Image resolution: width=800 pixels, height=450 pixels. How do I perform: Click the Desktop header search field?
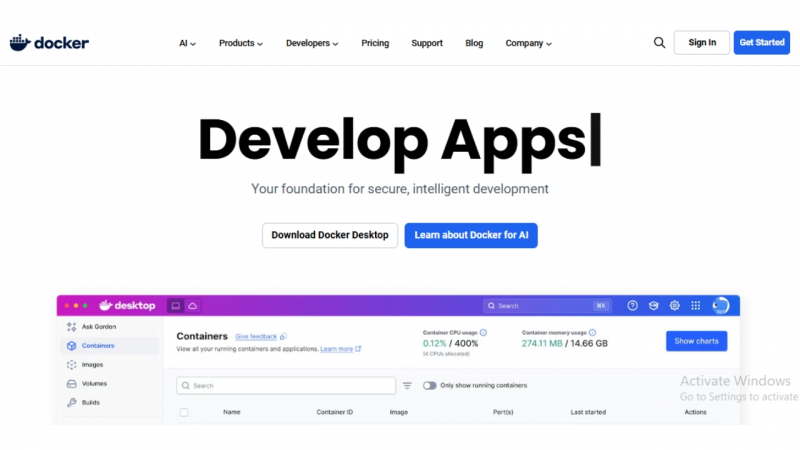(x=547, y=306)
